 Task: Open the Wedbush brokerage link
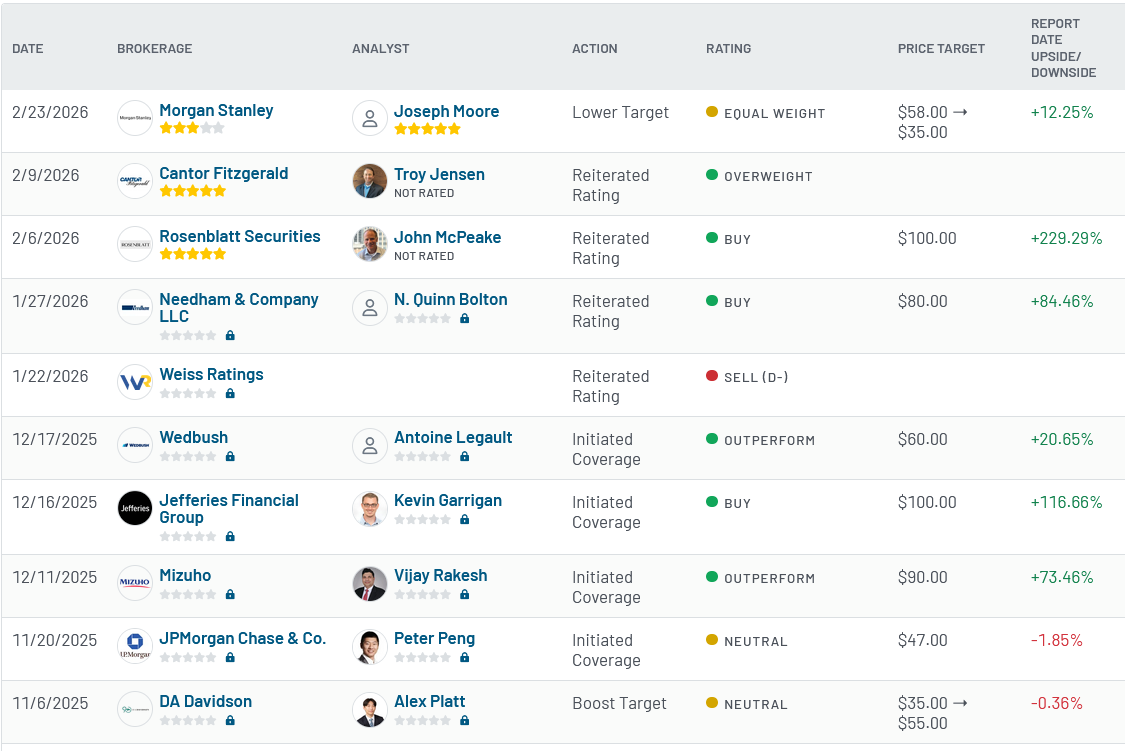point(194,438)
